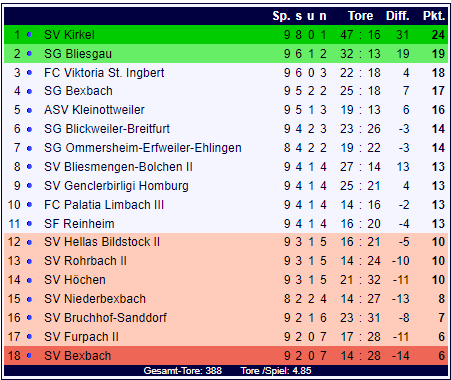451x380 pixels.
Task: Select the Diff. column header
Action: coord(398,16)
